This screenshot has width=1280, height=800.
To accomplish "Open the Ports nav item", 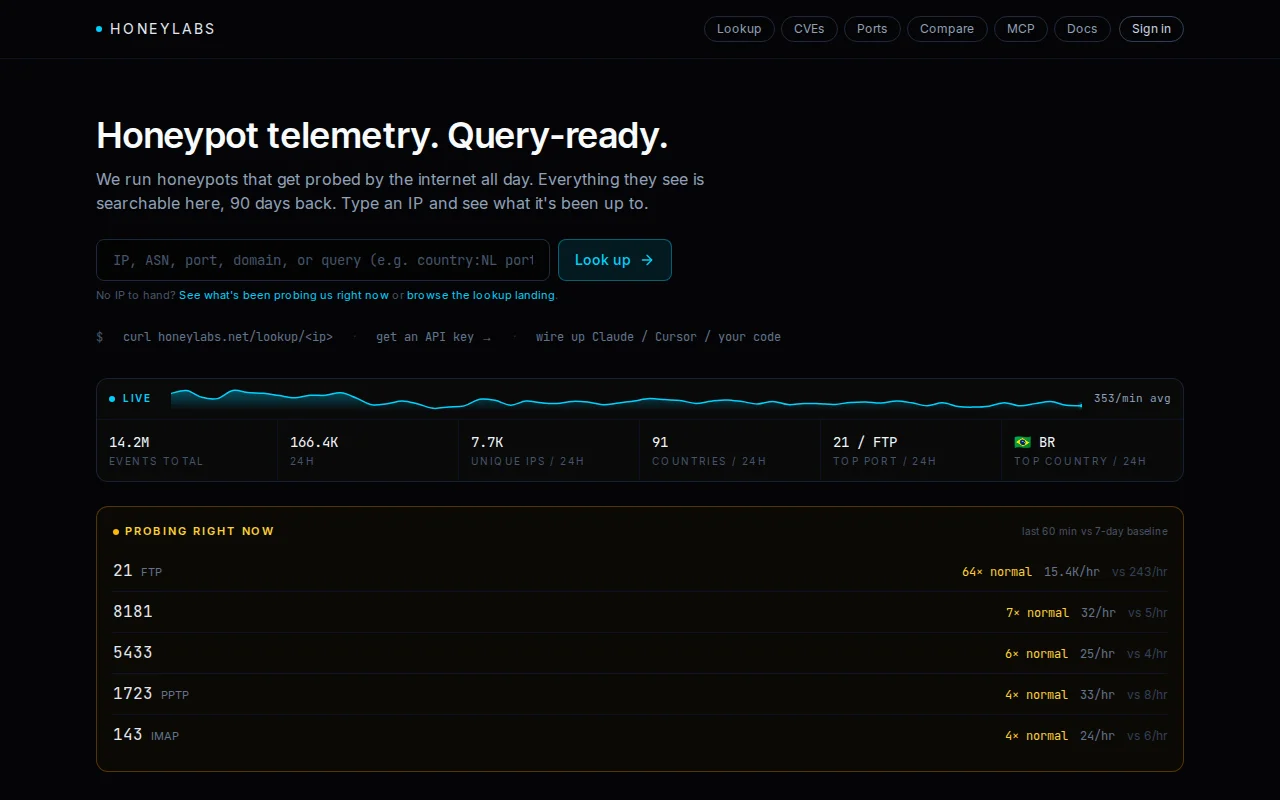I will pos(872,29).
